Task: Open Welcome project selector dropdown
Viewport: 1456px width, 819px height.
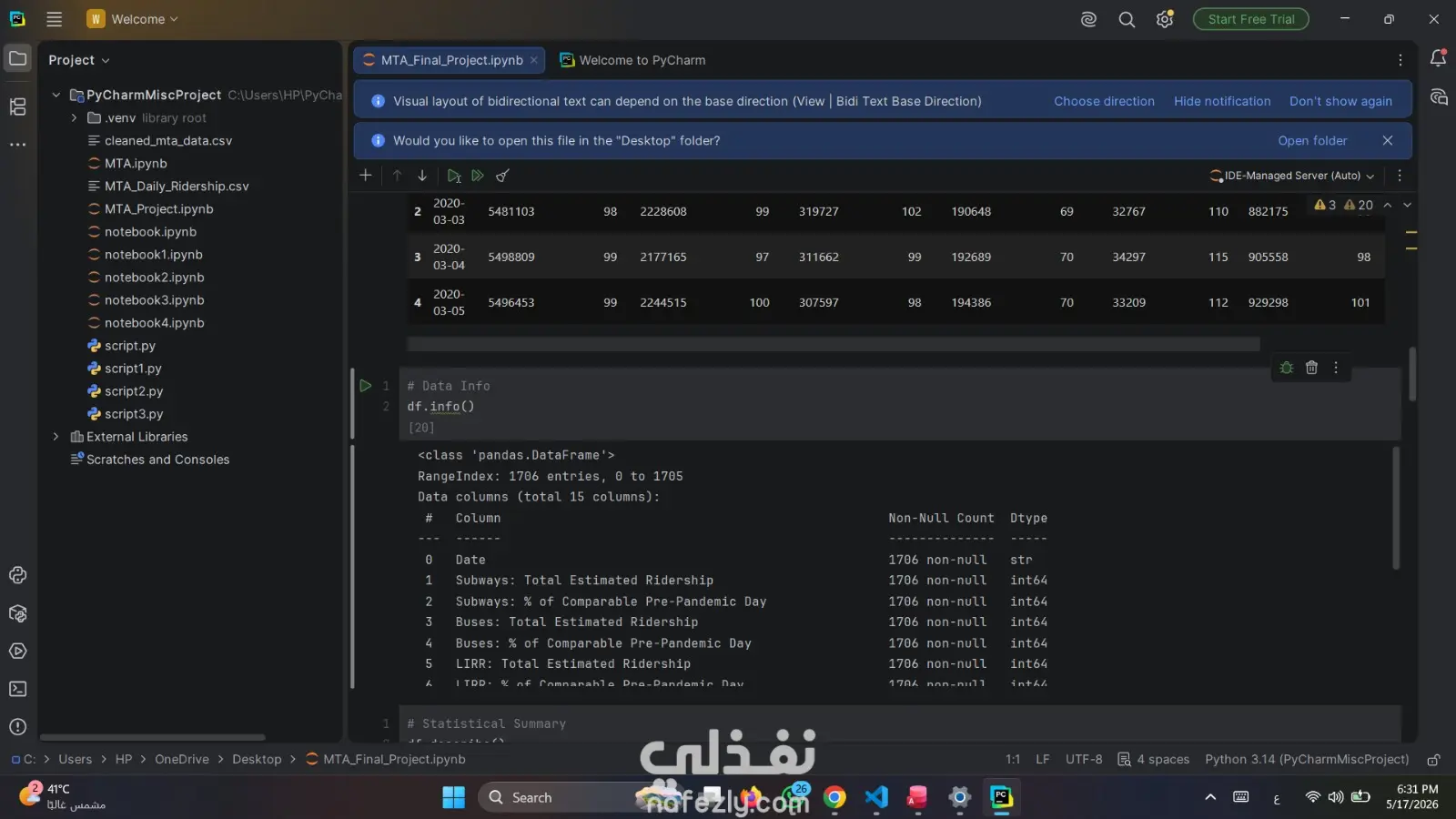Action: [133, 19]
